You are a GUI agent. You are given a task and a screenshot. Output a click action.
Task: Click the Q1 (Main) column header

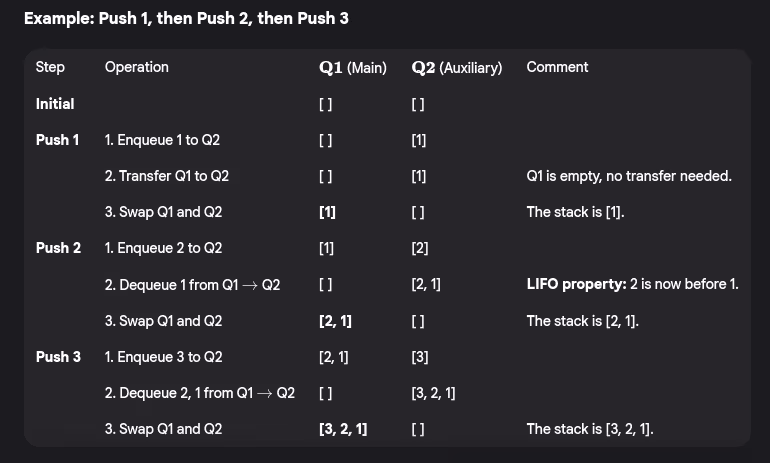click(x=352, y=68)
